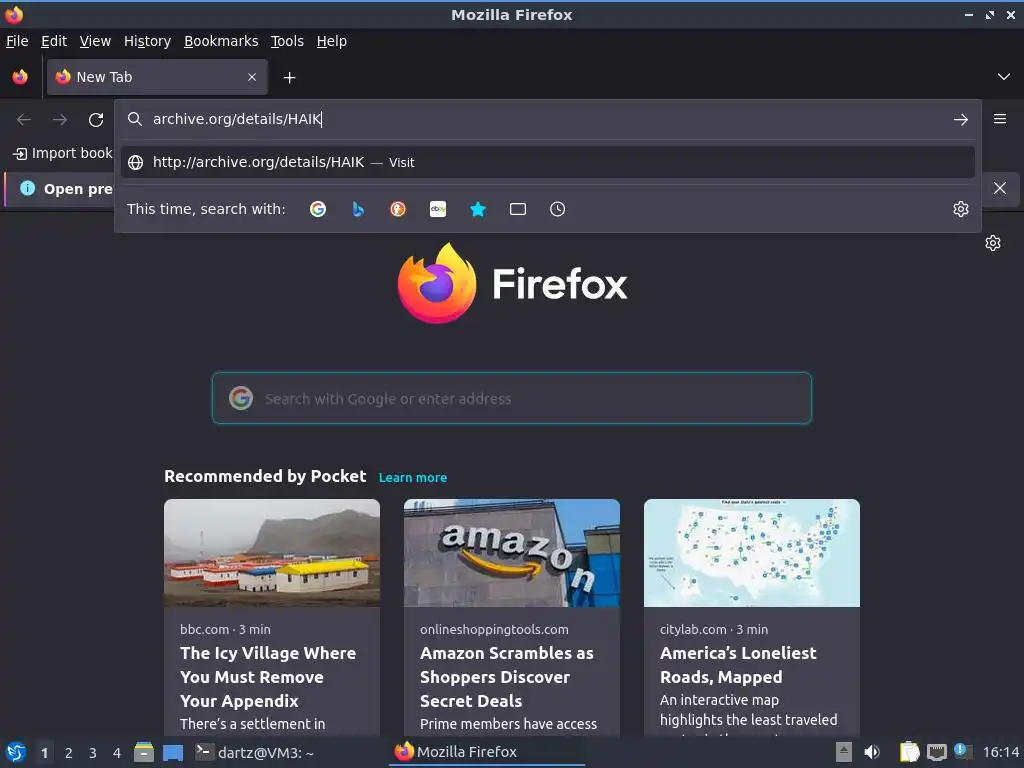Switch to workspace 2
This screenshot has width=1024, height=768.
(x=69, y=753)
